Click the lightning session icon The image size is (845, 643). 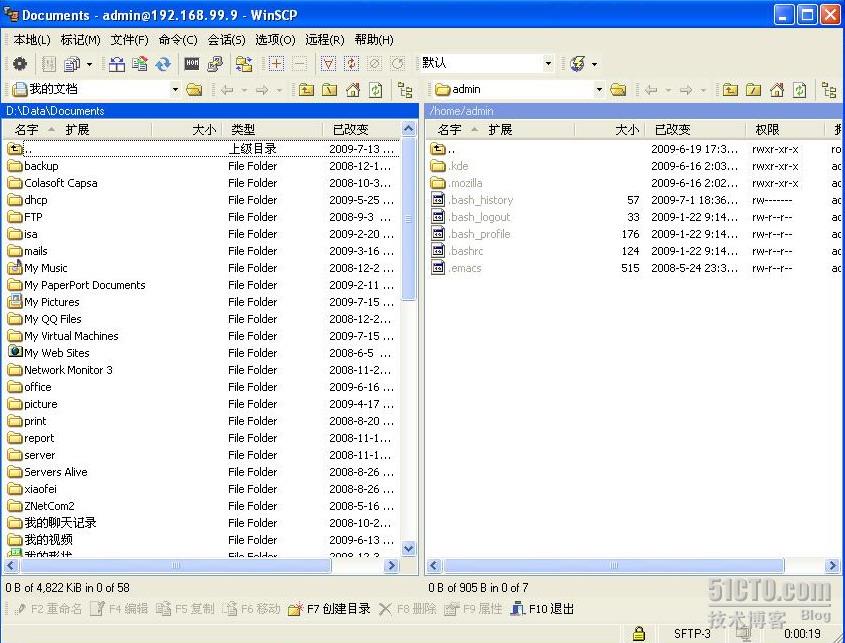[577, 64]
